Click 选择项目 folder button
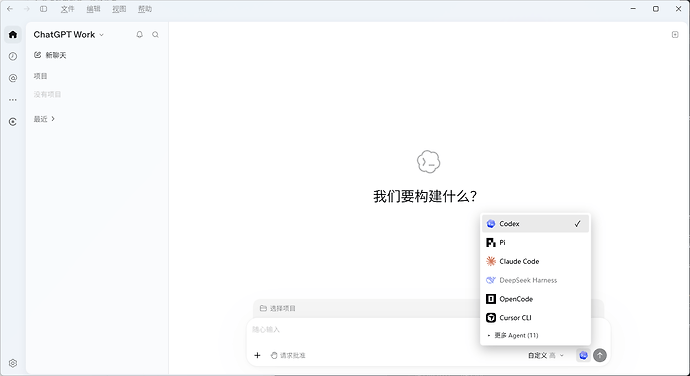 coord(278,308)
